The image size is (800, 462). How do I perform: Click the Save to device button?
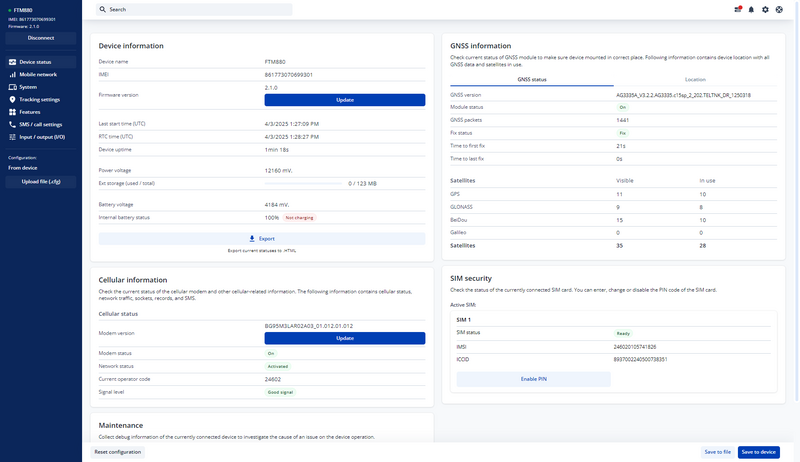click(757, 452)
